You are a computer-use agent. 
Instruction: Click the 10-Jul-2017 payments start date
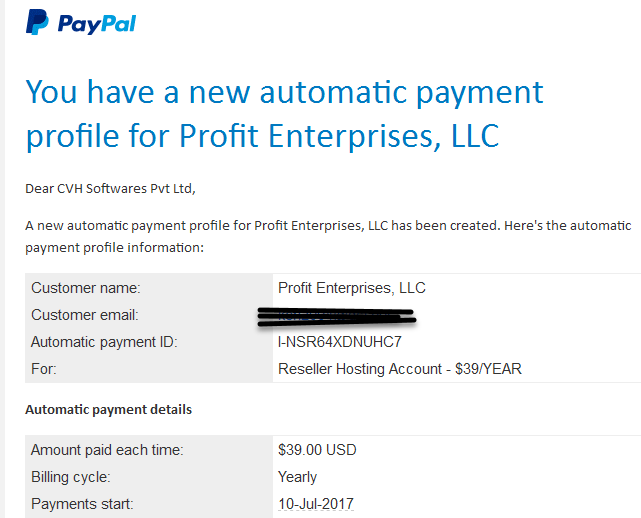(316, 504)
